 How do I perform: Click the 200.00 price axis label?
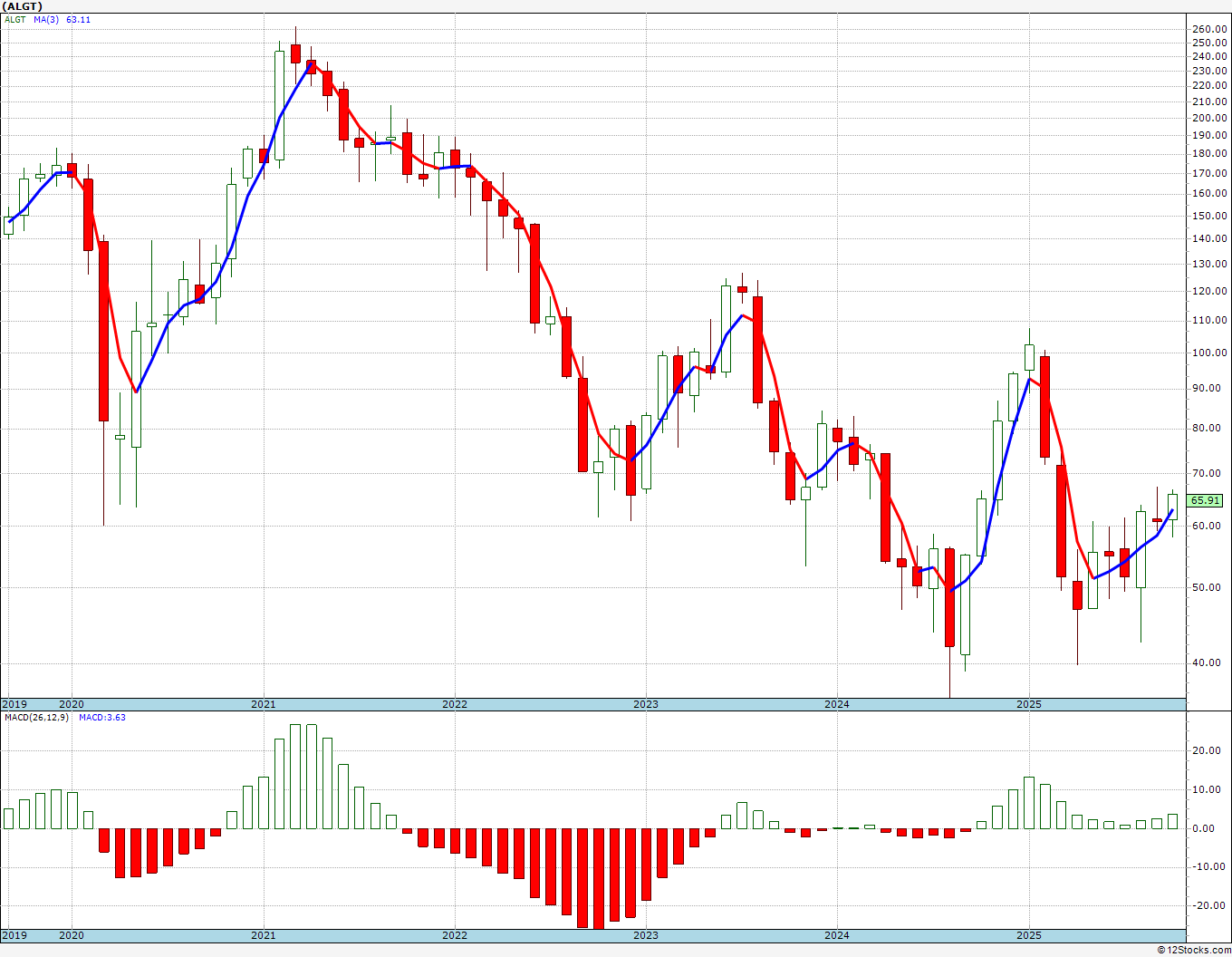(1209, 118)
